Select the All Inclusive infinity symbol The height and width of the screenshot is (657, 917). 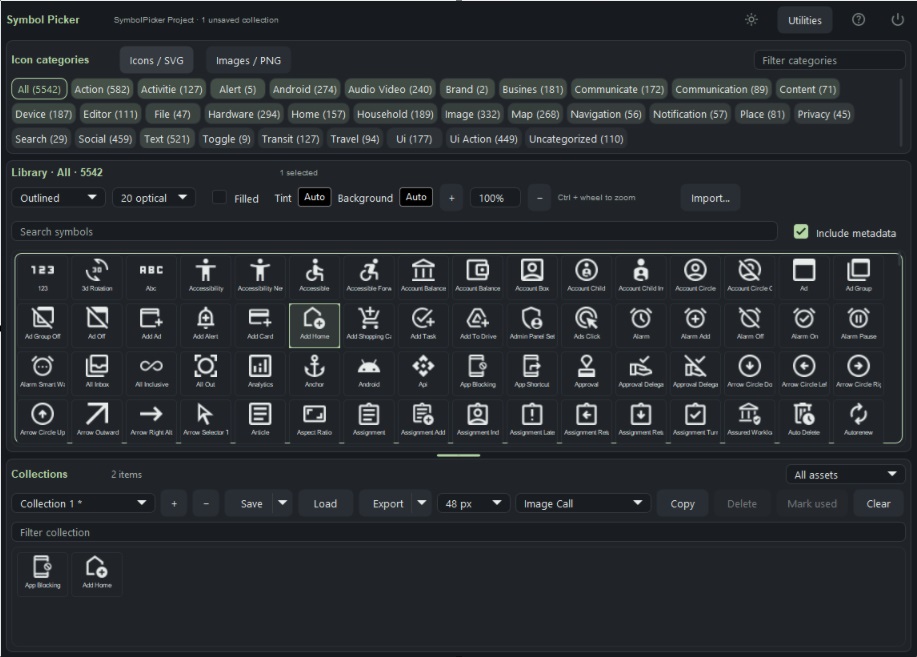pyautogui.click(x=151, y=372)
